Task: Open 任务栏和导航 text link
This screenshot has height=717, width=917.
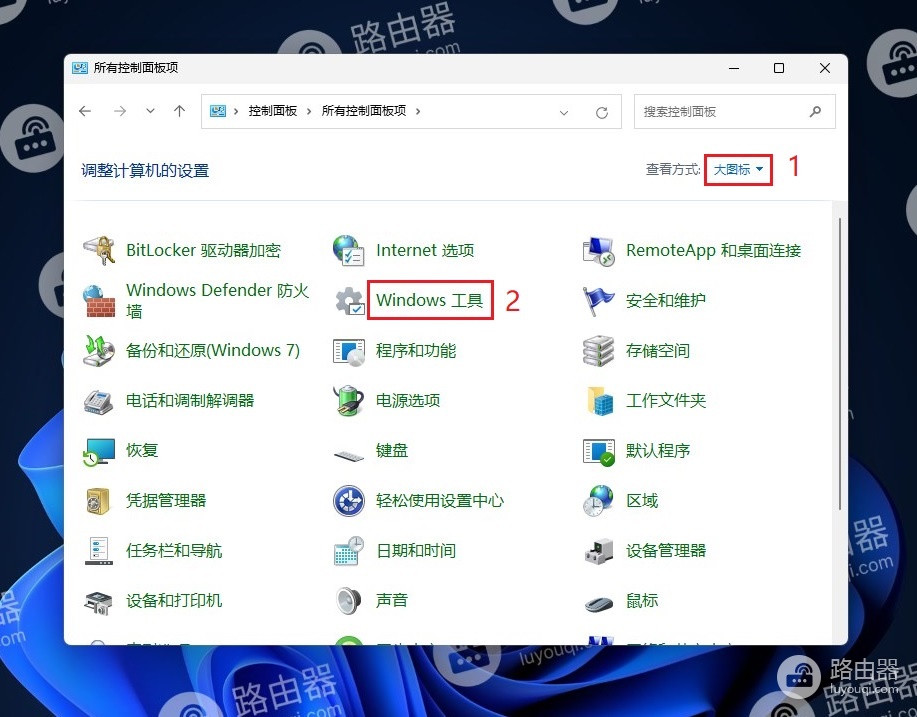Action: click(x=174, y=551)
